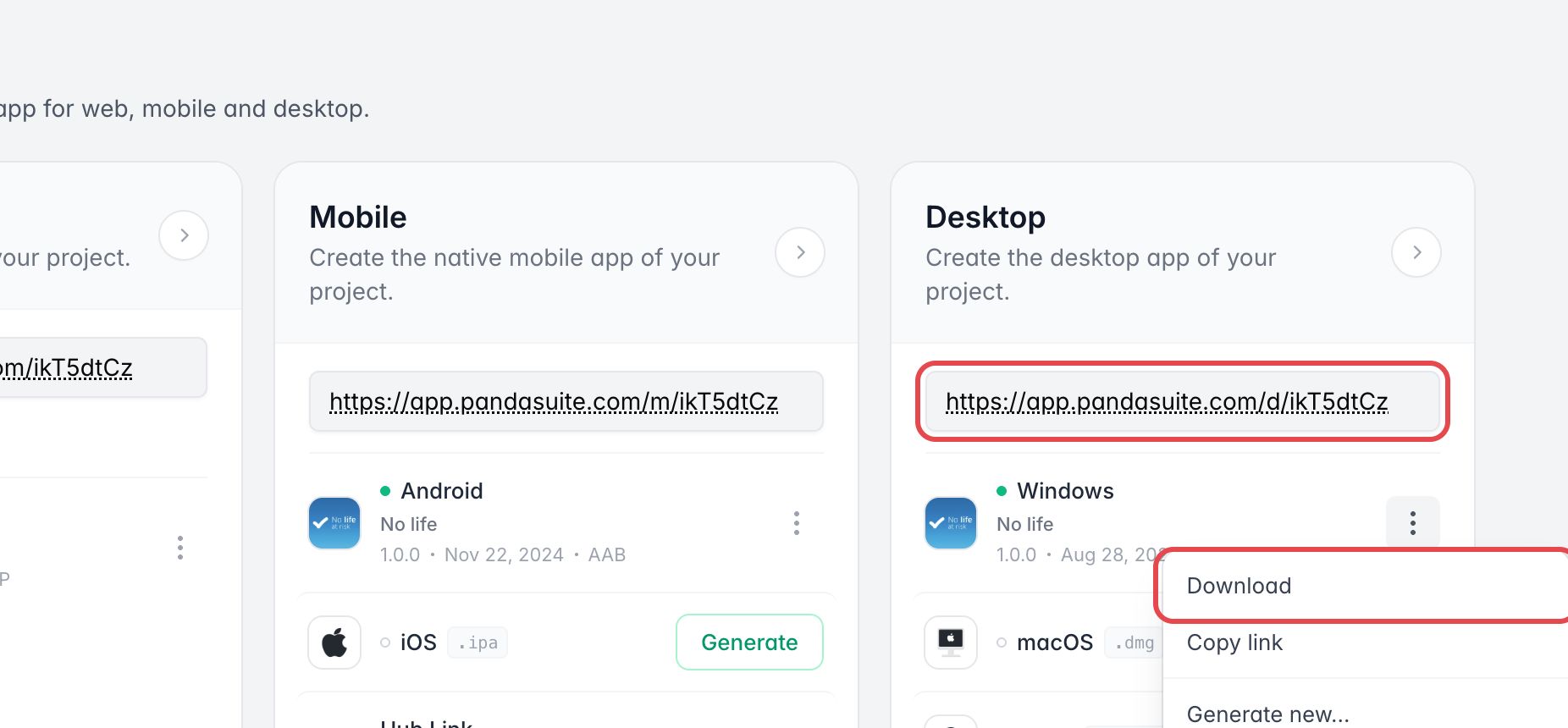The height and width of the screenshot is (728, 1568).
Task: Click the Android platform label
Action: click(442, 491)
